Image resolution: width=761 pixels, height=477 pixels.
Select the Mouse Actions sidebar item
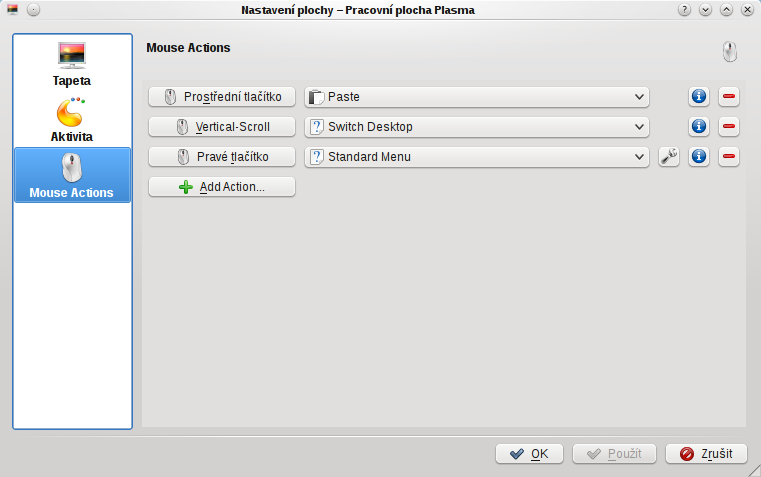coord(72,175)
